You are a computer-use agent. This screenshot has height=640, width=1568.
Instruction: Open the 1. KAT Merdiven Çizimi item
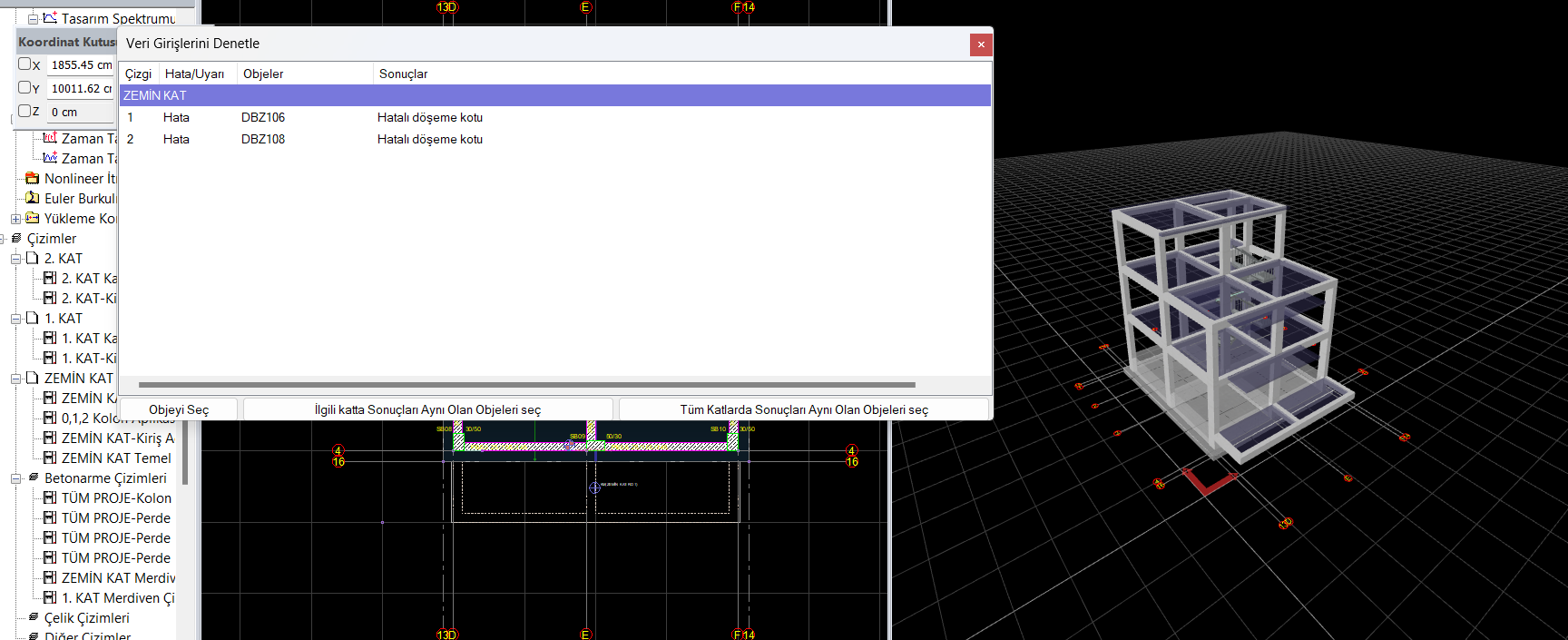point(118,597)
